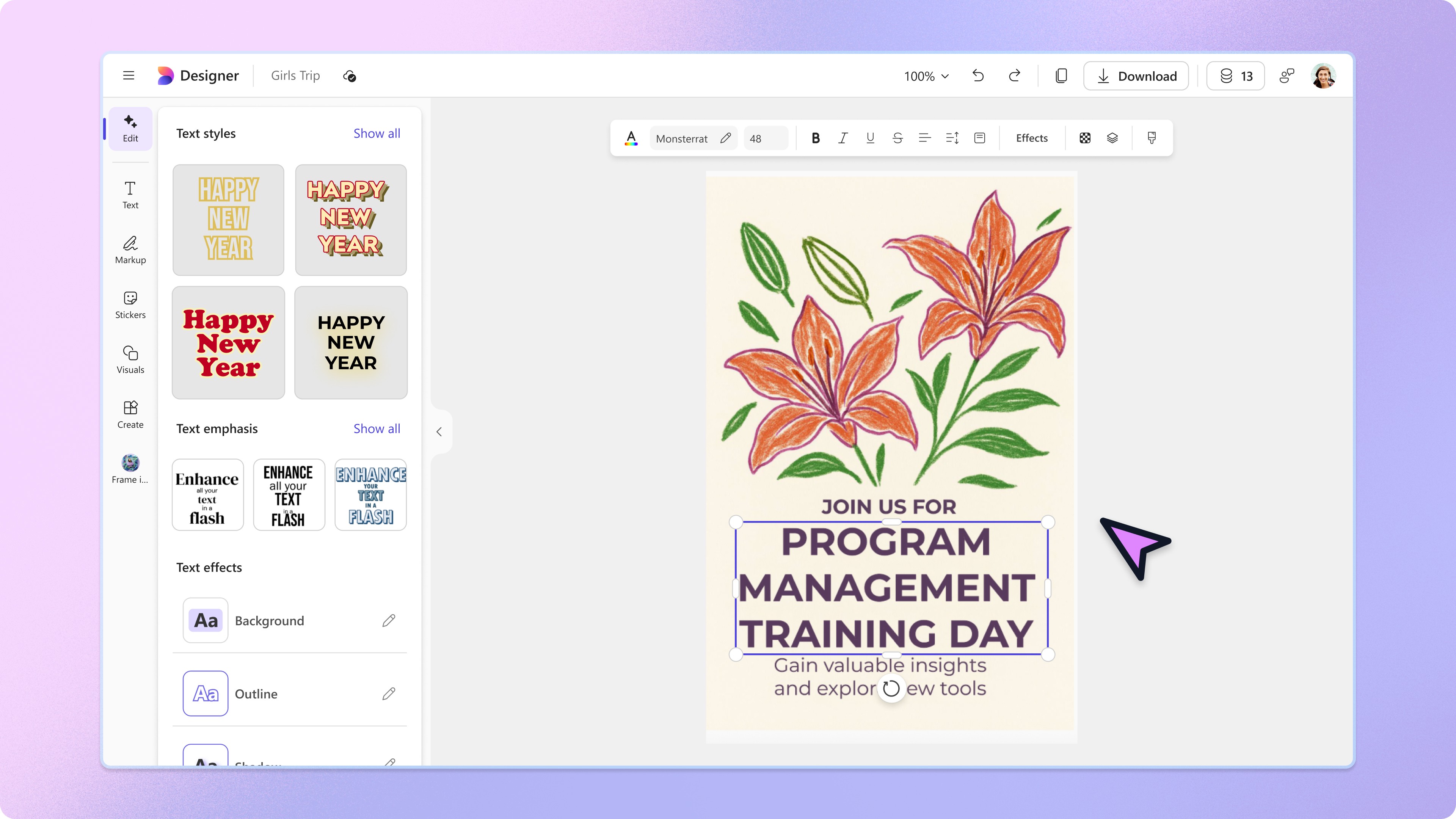This screenshot has height=819, width=1456.
Task: Click Show all next to Text styles
Action: [377, 133]
